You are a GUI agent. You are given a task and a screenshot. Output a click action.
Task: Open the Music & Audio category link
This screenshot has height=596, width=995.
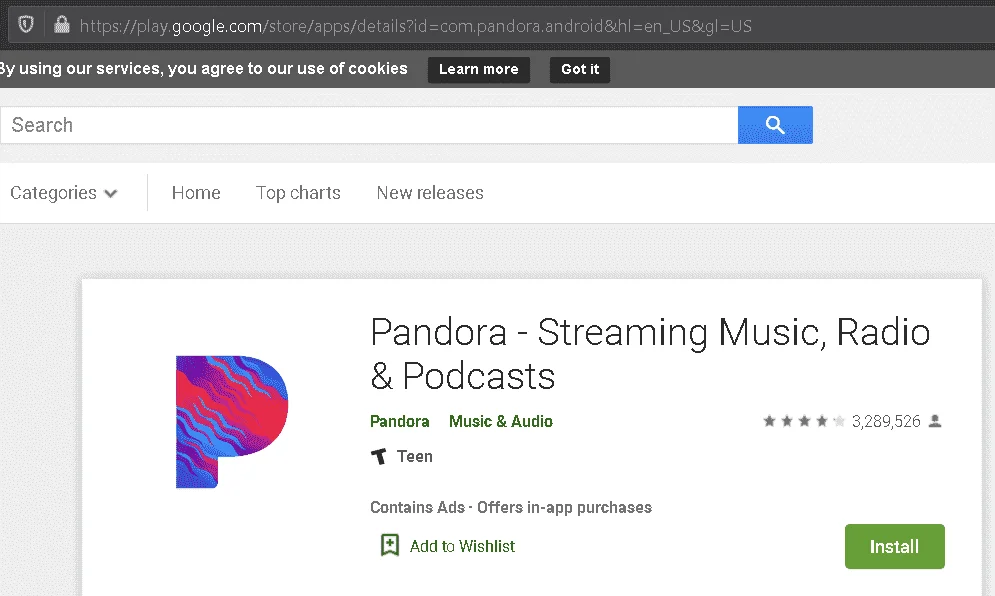(501, 421)
